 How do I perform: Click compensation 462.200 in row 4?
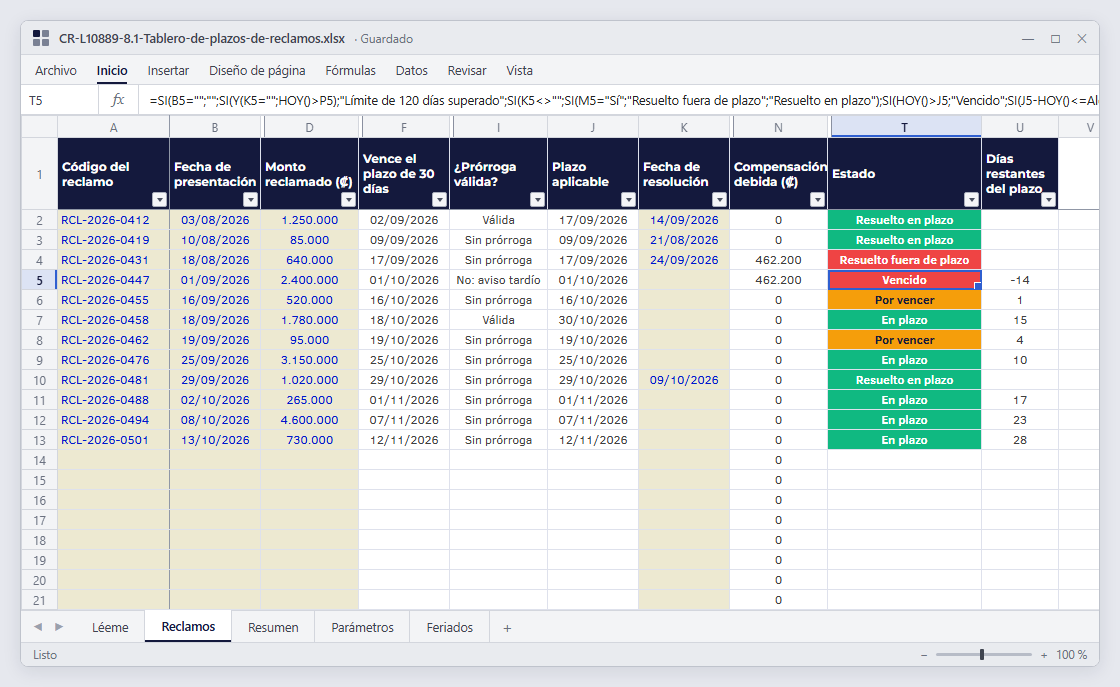[x=778, y=260]
